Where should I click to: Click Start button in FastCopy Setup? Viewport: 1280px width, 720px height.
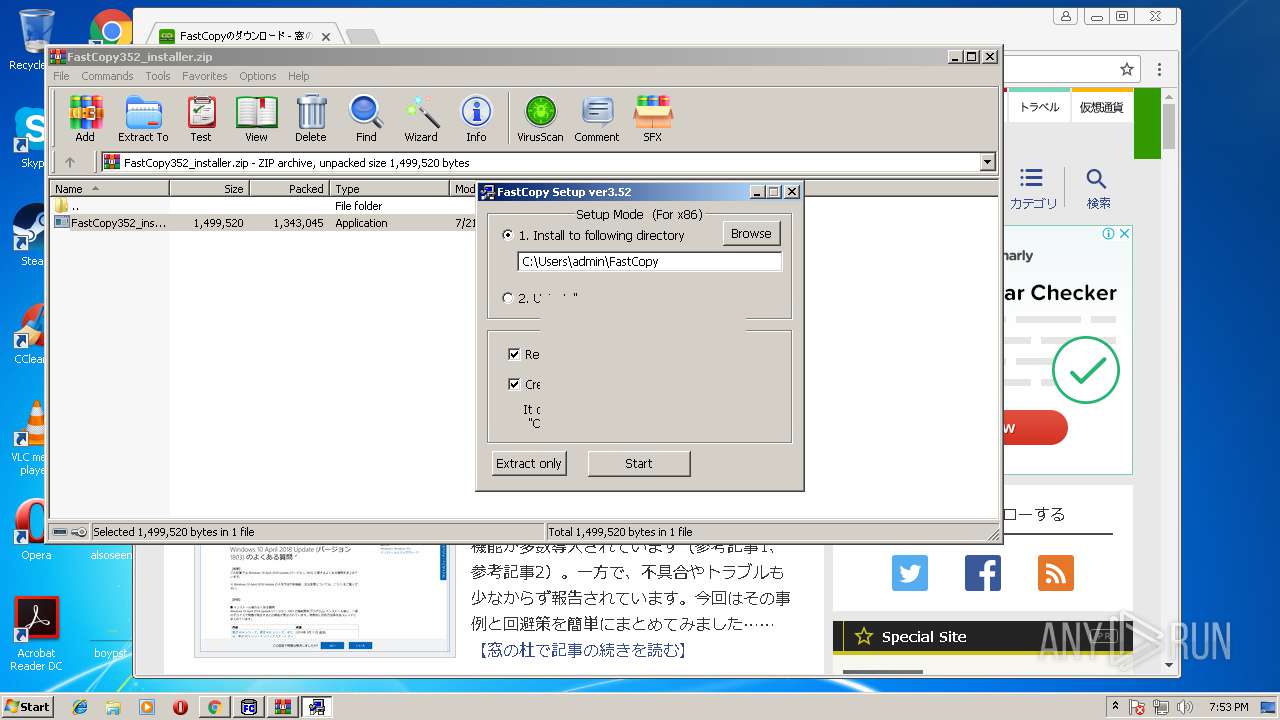[639, 463]
